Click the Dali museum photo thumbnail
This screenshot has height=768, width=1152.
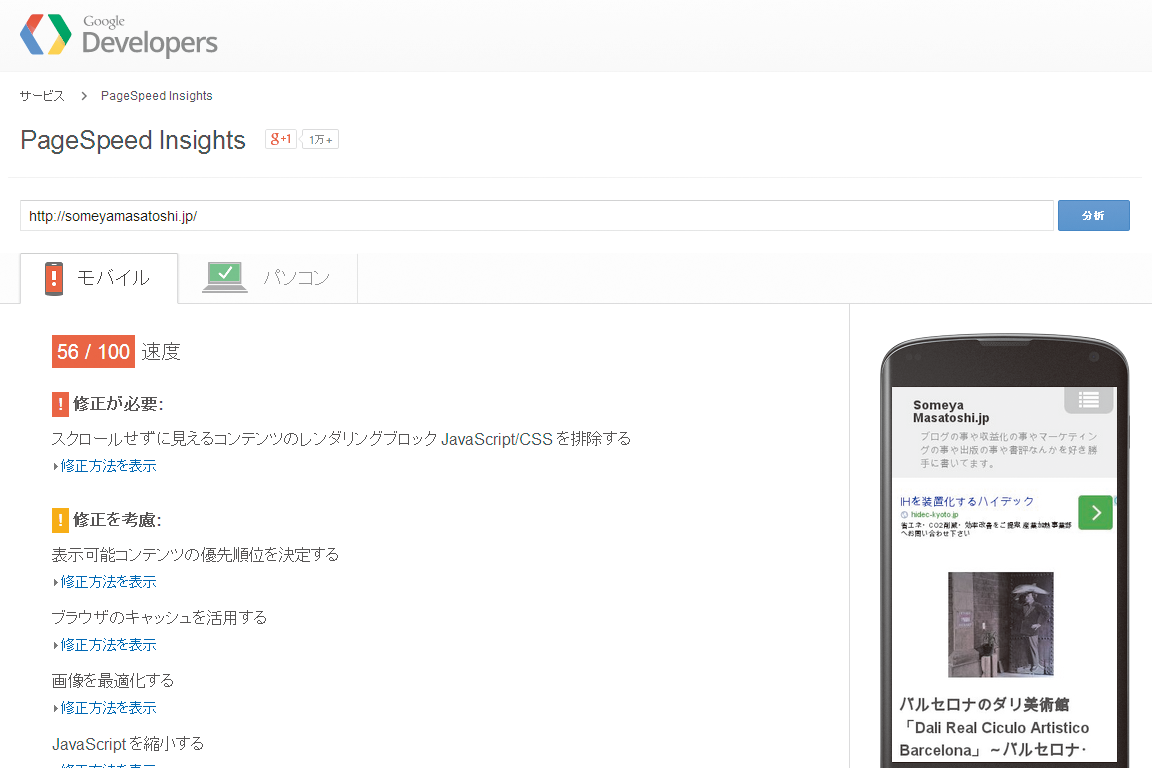tap(1001, 624)
